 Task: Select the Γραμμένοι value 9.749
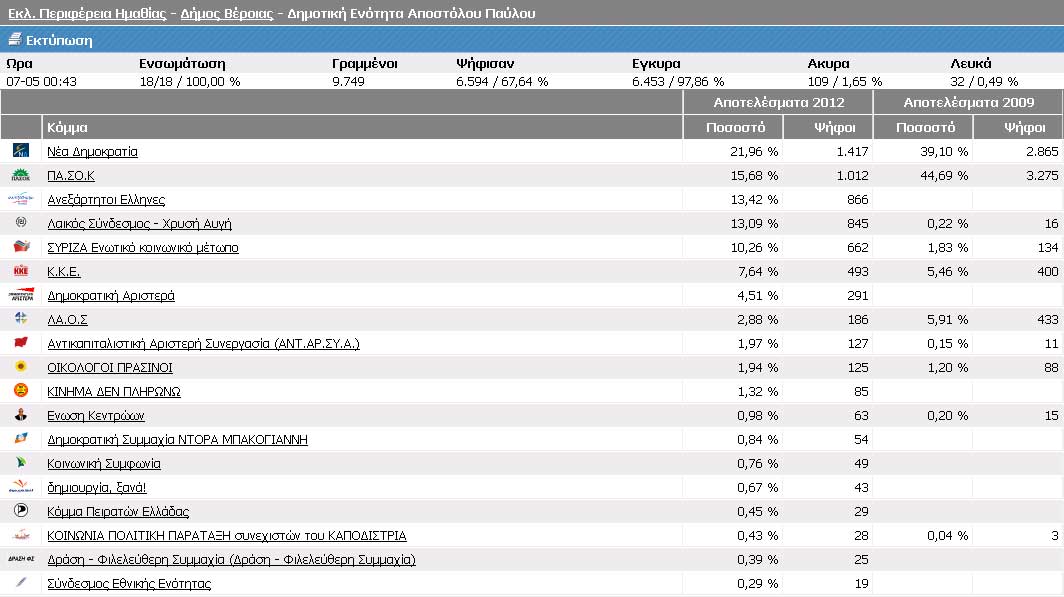pos(348,81)
